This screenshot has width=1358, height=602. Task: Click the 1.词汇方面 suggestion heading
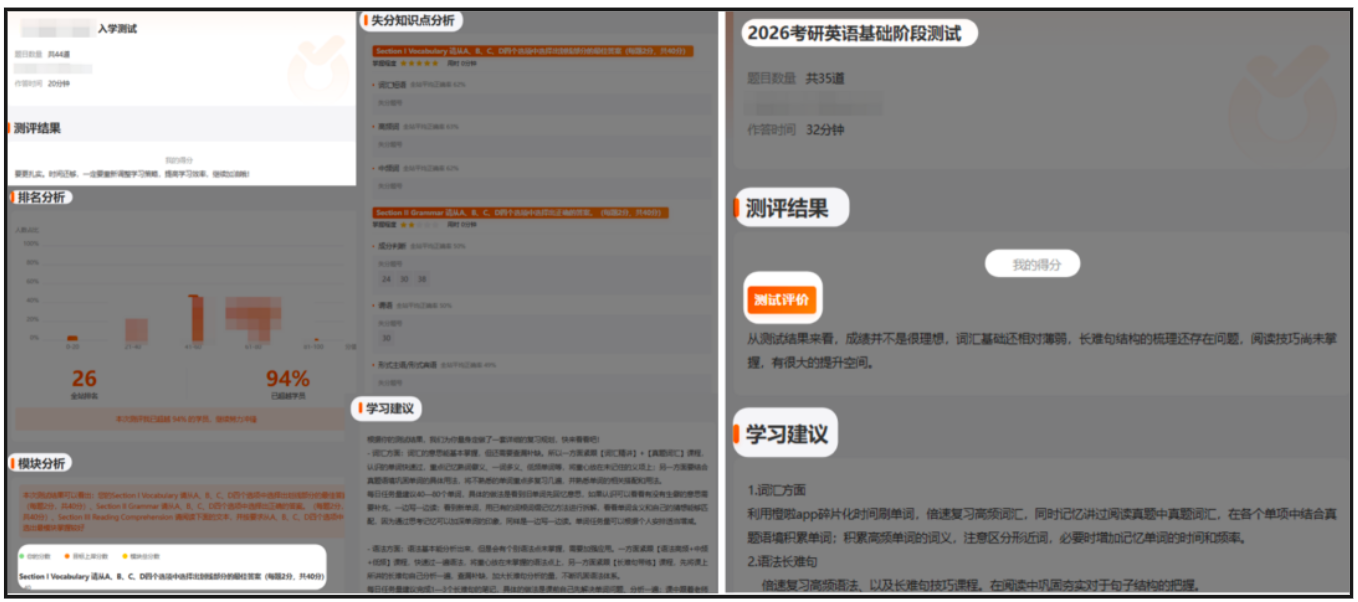777,490
